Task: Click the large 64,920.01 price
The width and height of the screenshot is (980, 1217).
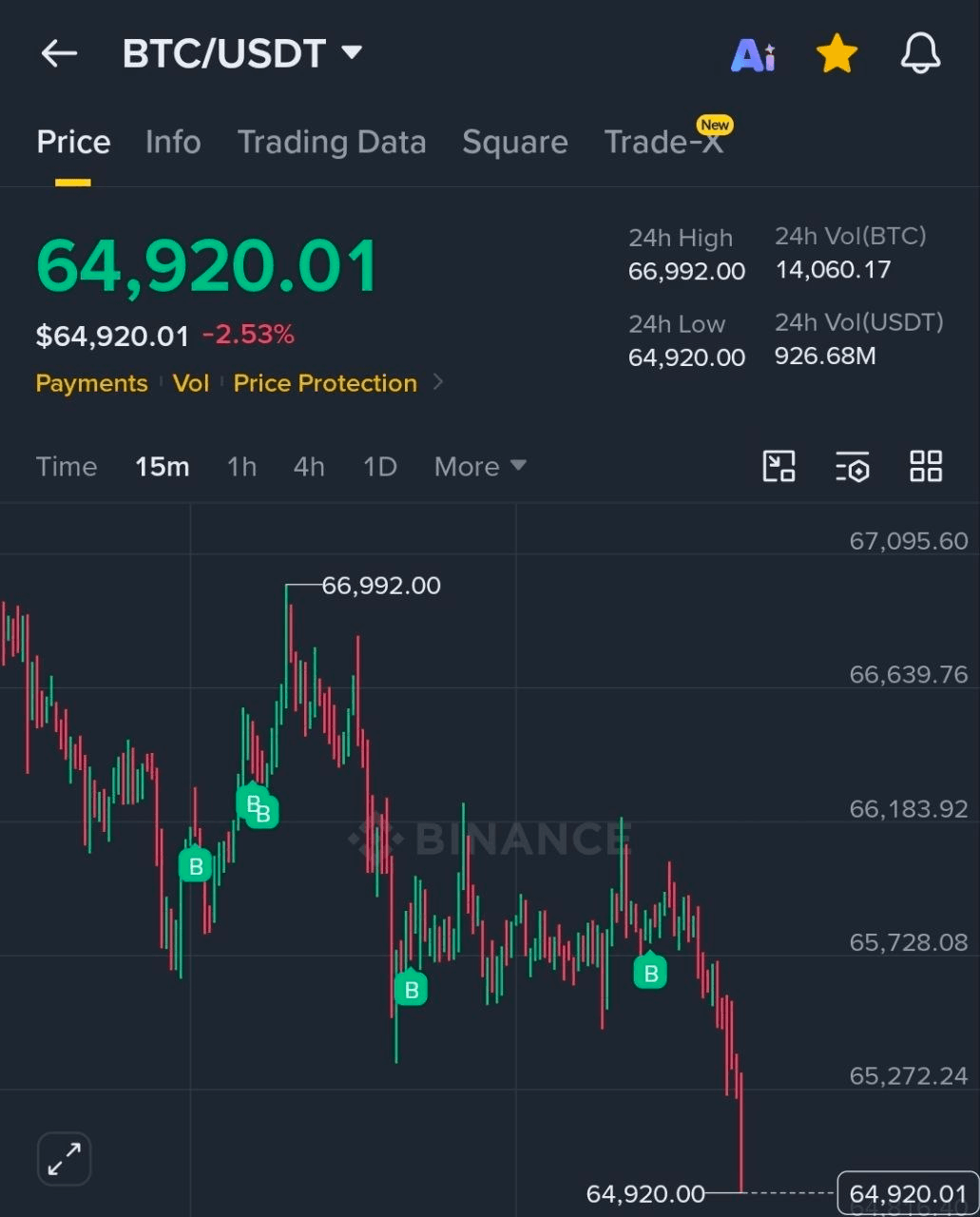Action: pos(207,266)
